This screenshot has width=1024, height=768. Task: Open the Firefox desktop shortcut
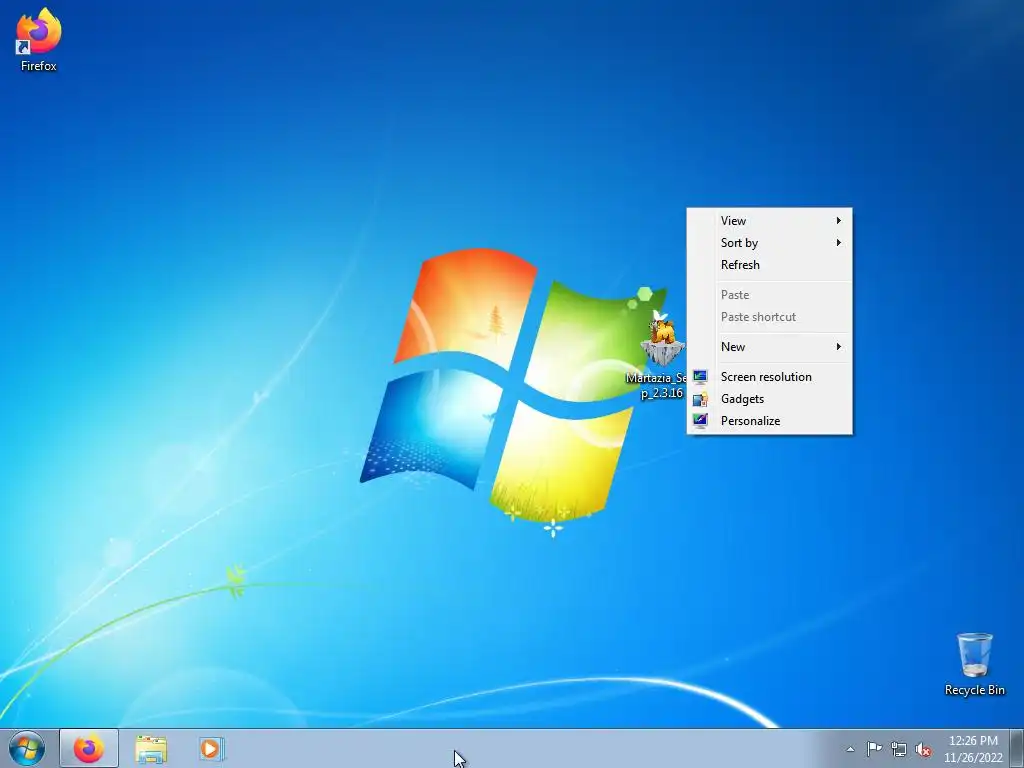point(39,39)
